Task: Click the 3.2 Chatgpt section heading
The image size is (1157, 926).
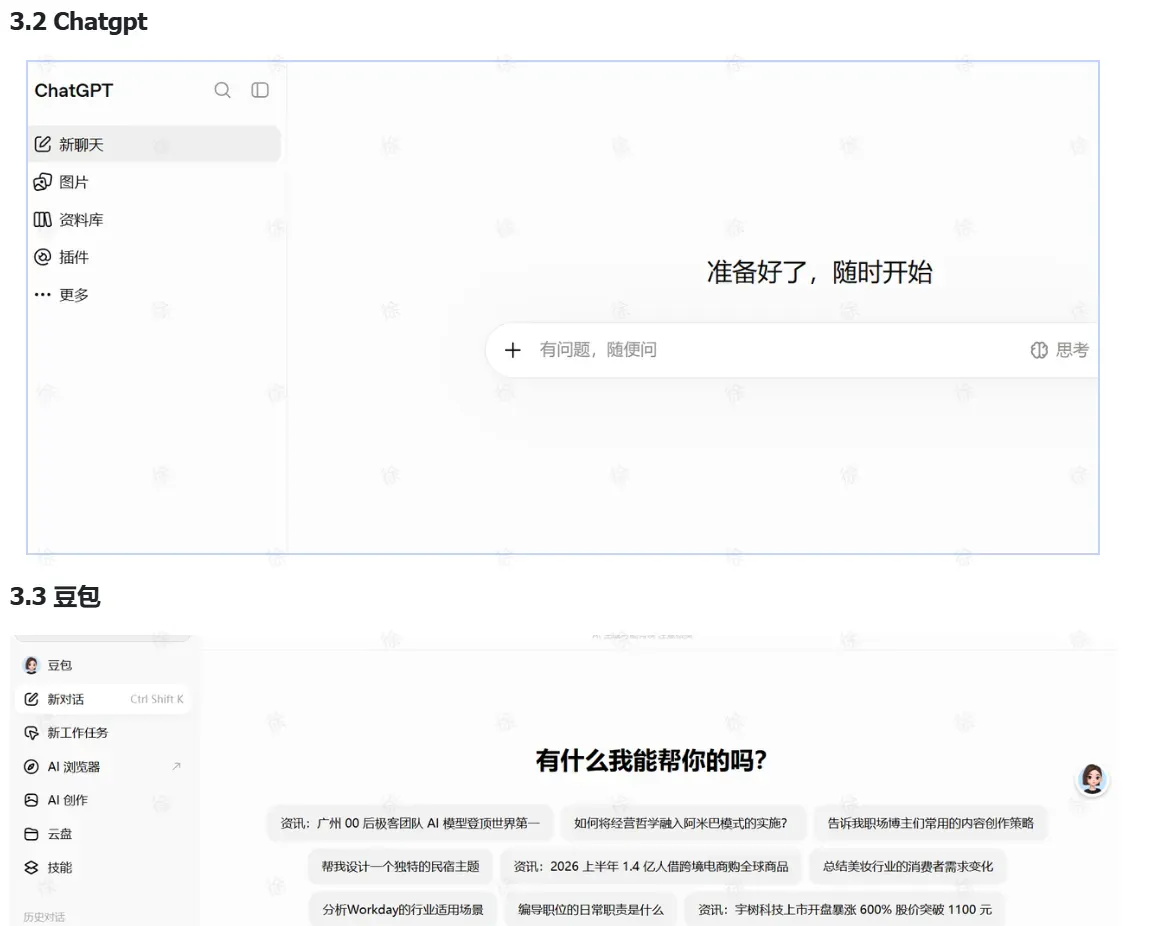Action: point(78,21)
